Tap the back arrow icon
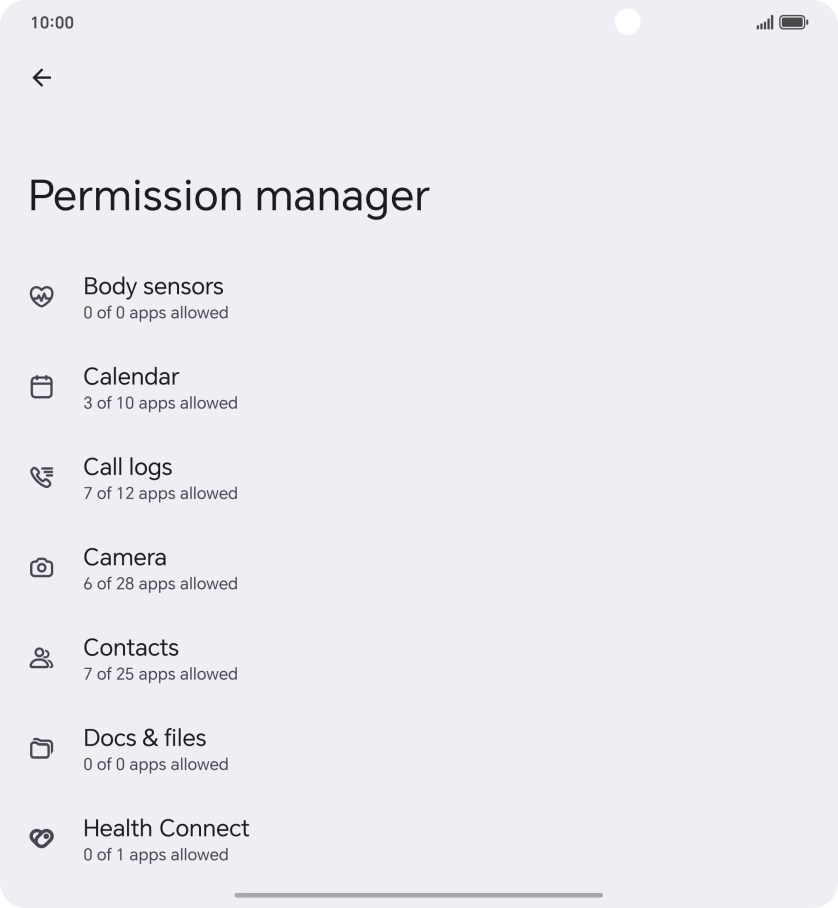The height and width of the screenshot is (908, 838). click(42, 78)
